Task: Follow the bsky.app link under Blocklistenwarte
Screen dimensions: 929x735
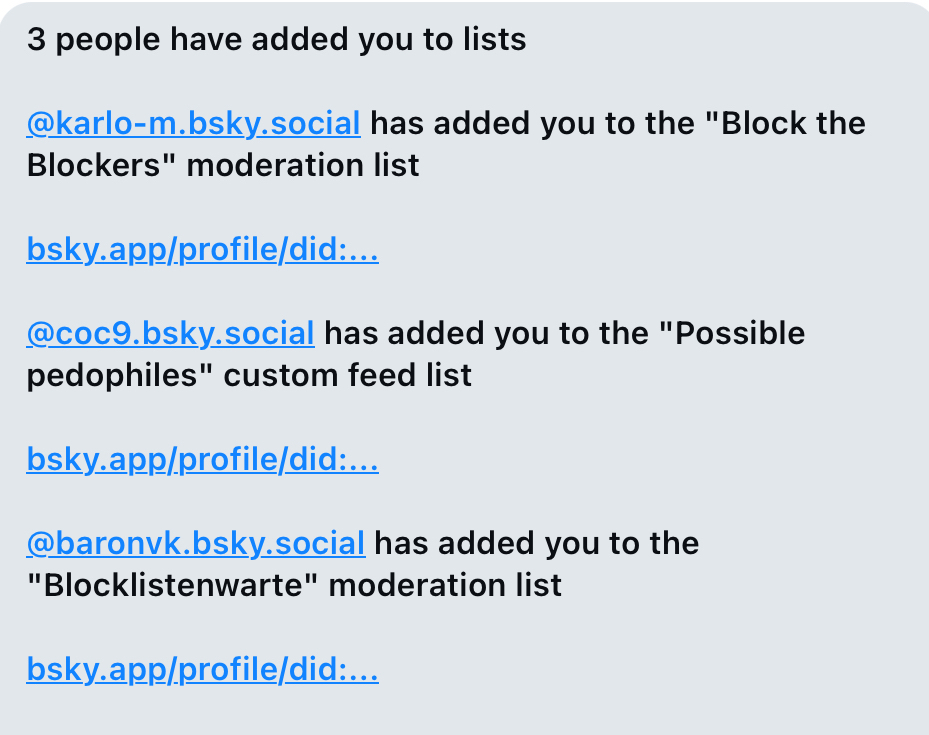Action: (202, 670)
